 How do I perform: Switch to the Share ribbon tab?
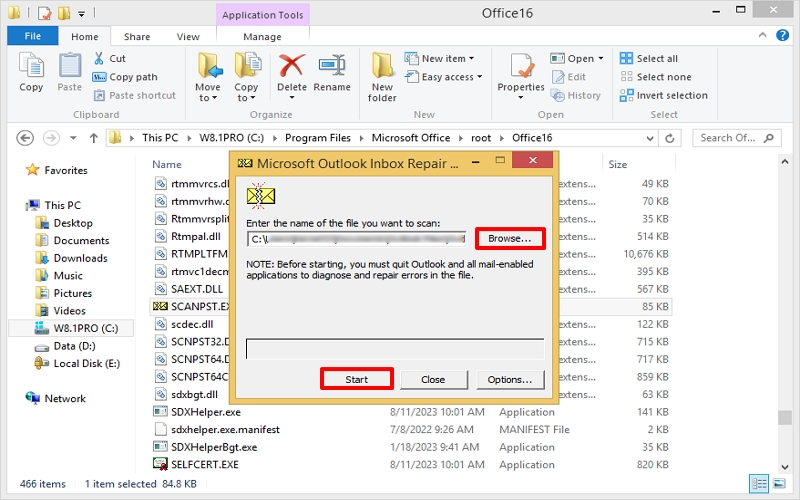137,37
